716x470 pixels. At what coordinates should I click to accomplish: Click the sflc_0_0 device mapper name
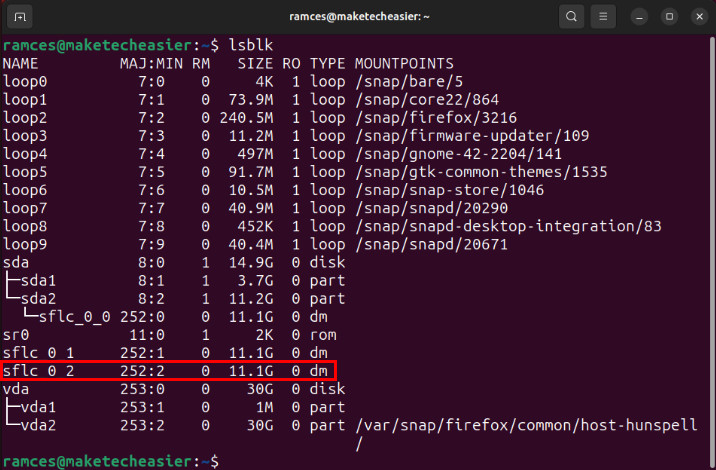(x=74, y=317)
